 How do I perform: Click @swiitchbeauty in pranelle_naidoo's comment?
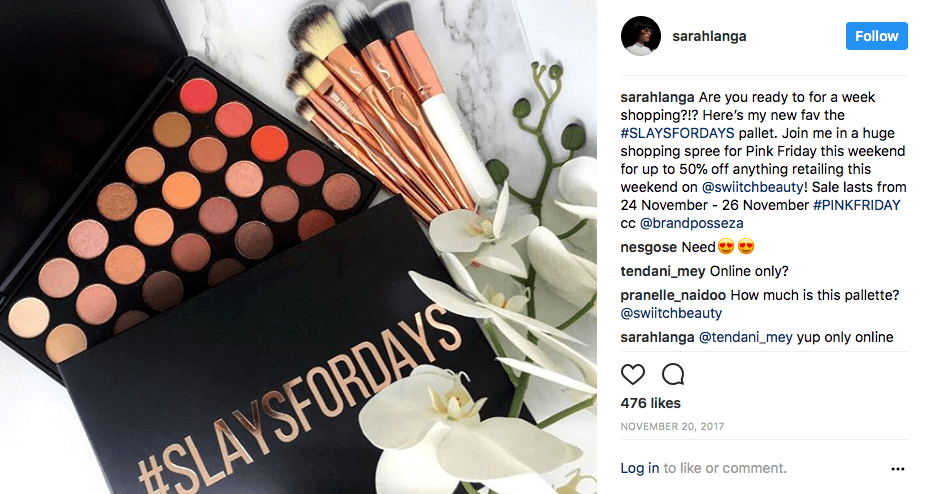pos(671,314)
